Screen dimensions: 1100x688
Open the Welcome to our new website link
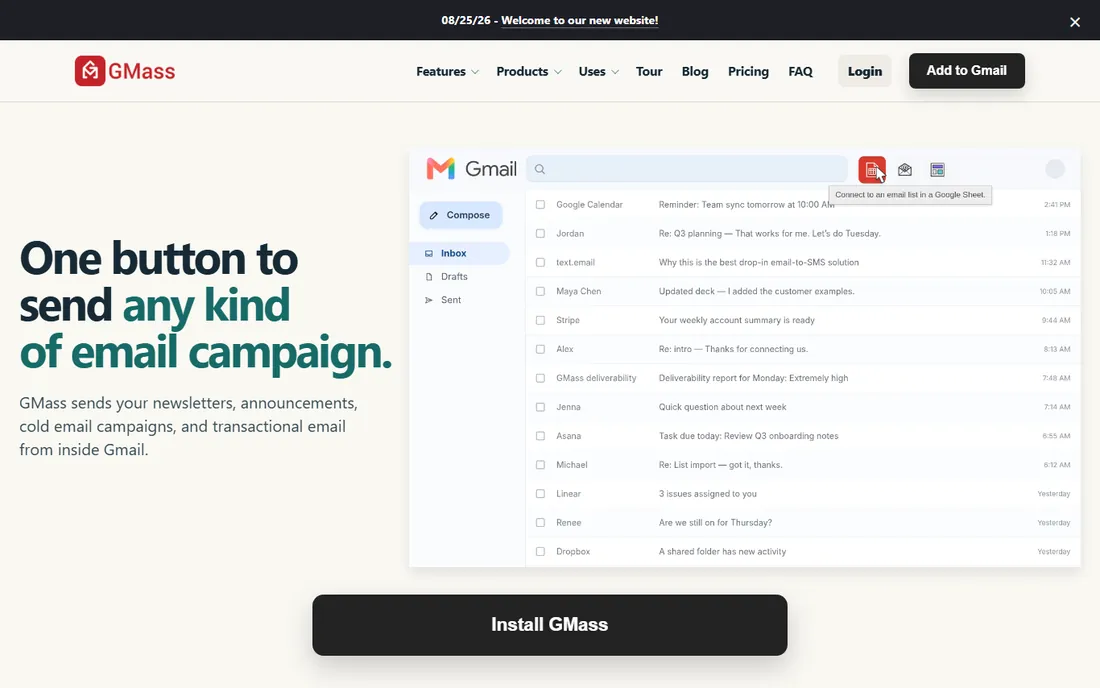pos(579,20)
